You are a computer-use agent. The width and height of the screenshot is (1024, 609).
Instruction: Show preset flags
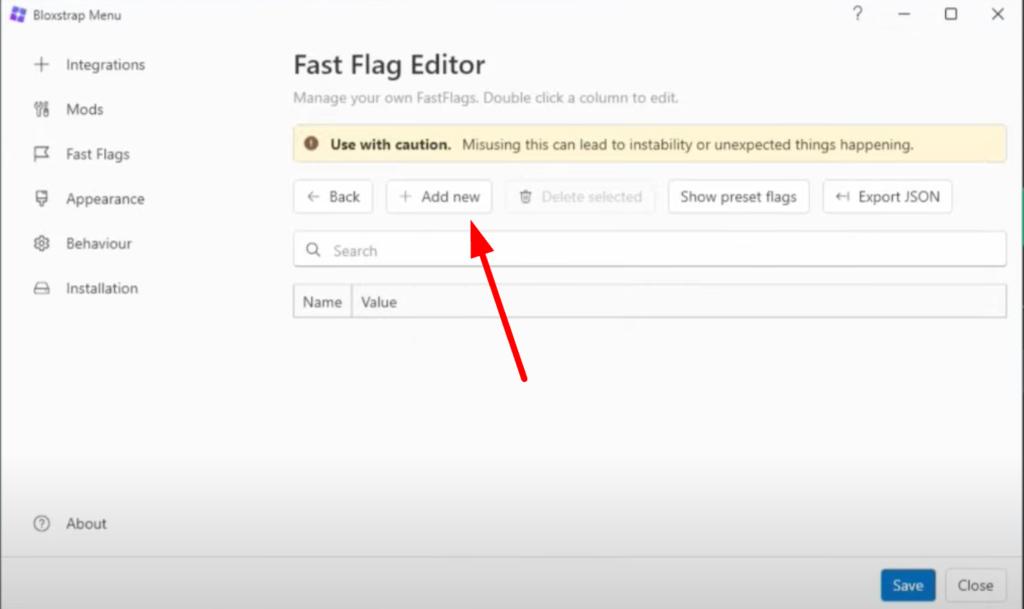pyautogui.click(x=739, y=196)
